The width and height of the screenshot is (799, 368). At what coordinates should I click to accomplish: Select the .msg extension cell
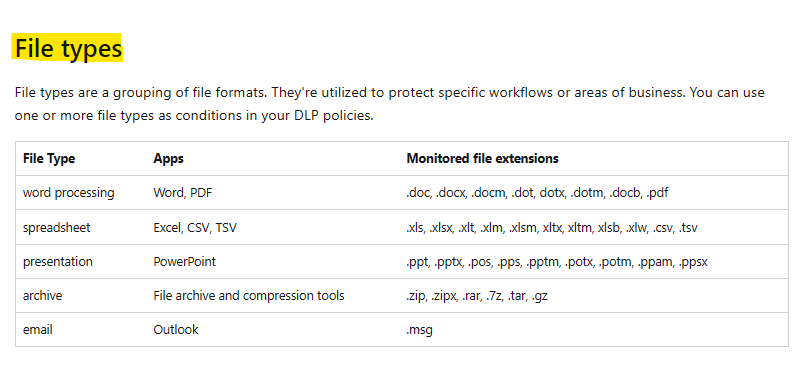tap(419, 330)
